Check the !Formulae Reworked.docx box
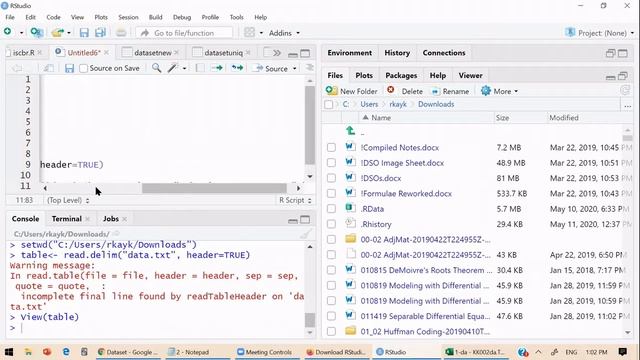 point(331,193)
